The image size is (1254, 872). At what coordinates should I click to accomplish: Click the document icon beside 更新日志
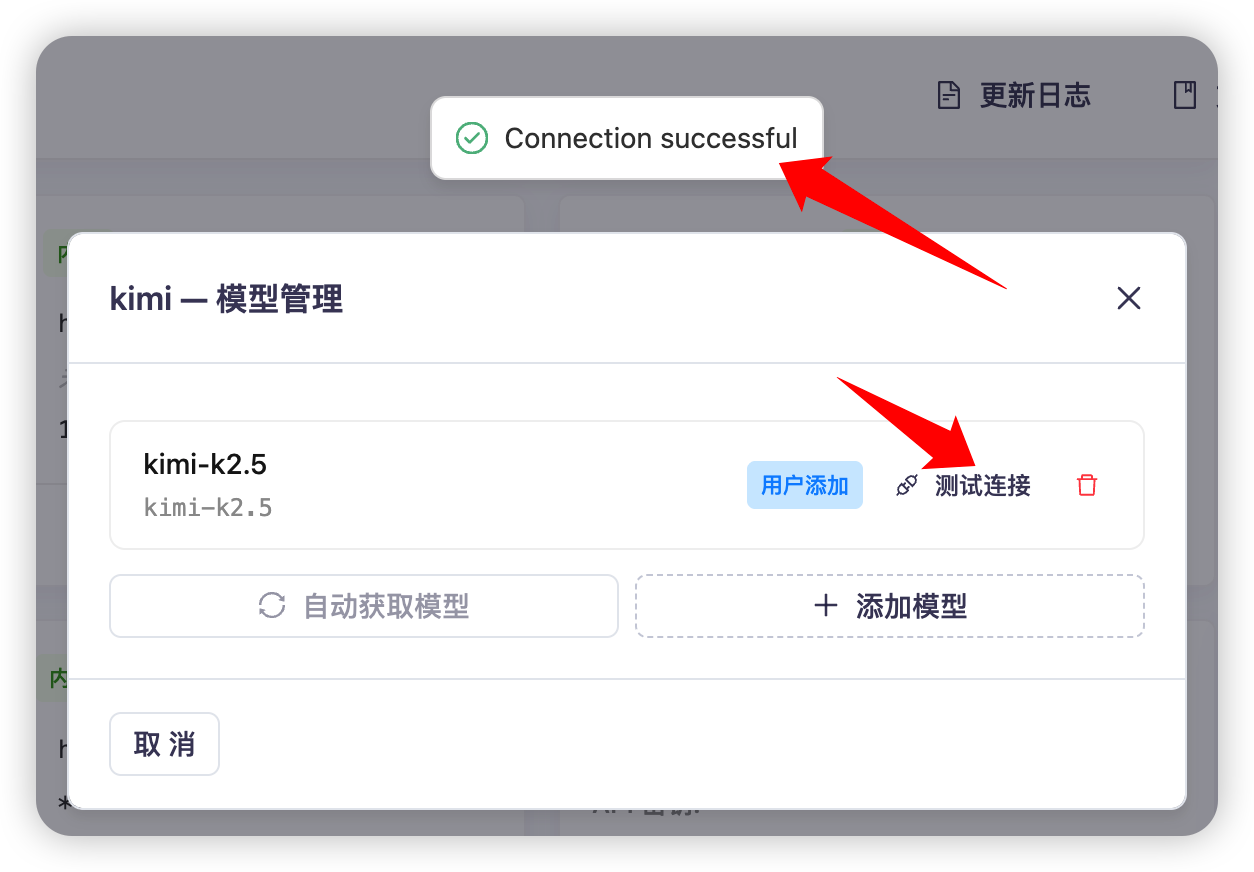click(948, 96)
